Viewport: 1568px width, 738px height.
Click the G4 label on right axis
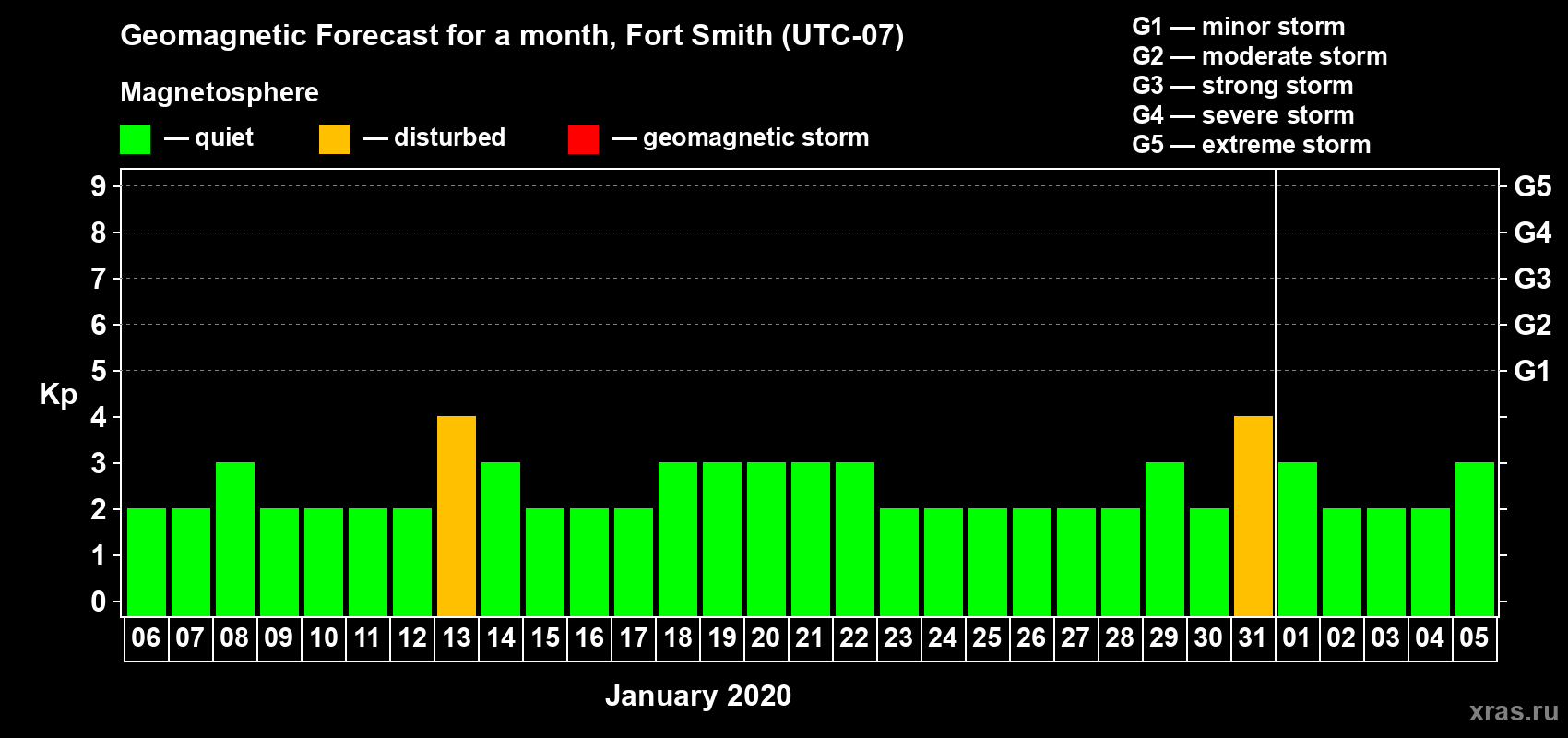1533,232
